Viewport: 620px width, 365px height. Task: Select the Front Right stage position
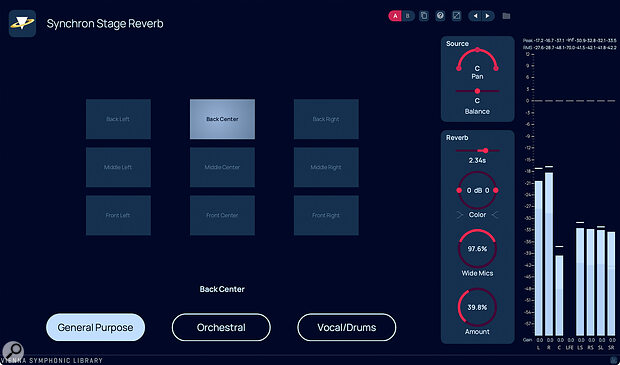[326, 216]
